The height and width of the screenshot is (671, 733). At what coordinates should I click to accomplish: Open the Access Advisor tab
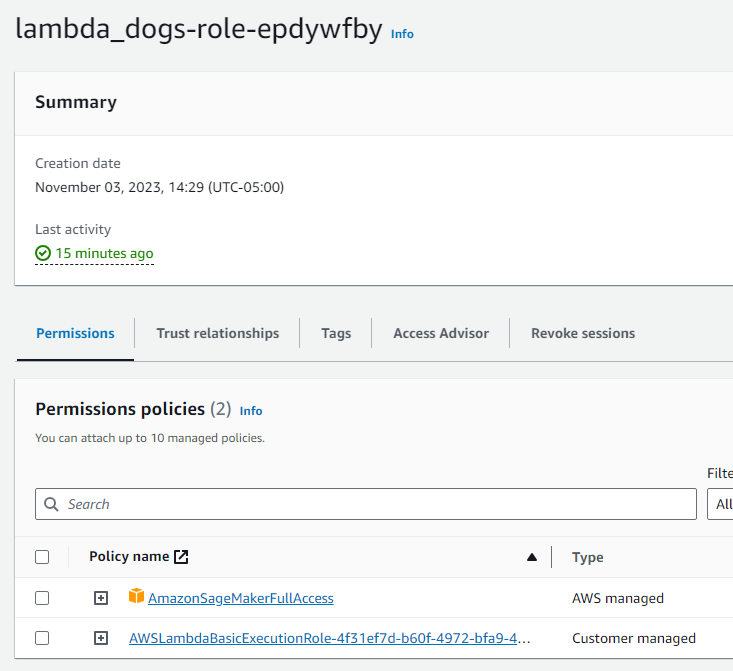tap(441, 333)
